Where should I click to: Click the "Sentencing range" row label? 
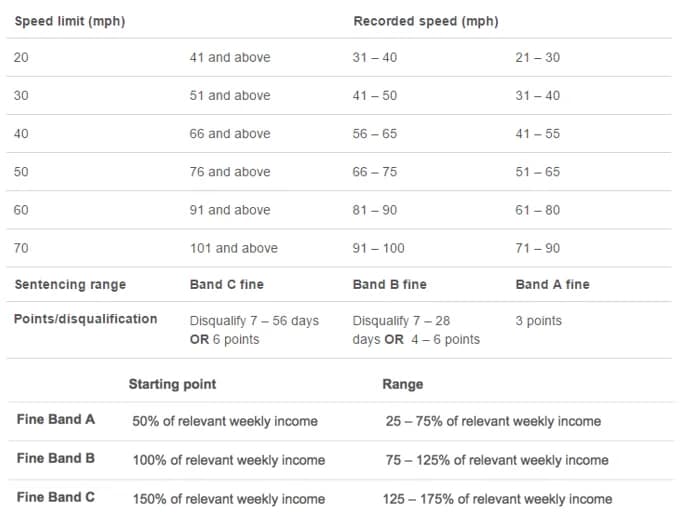click(70, 285)
